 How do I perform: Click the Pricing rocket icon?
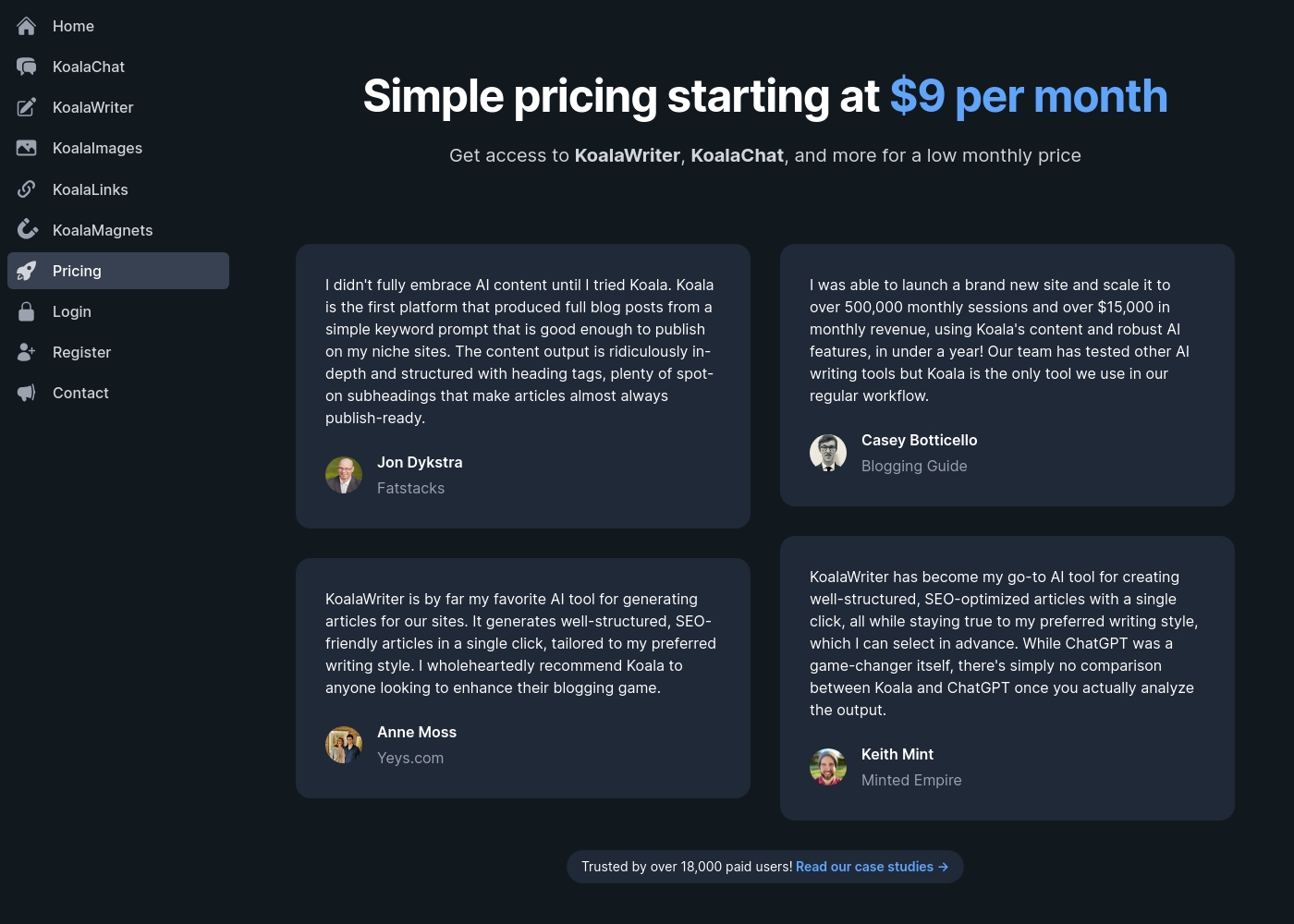click(x=27, y=271)
